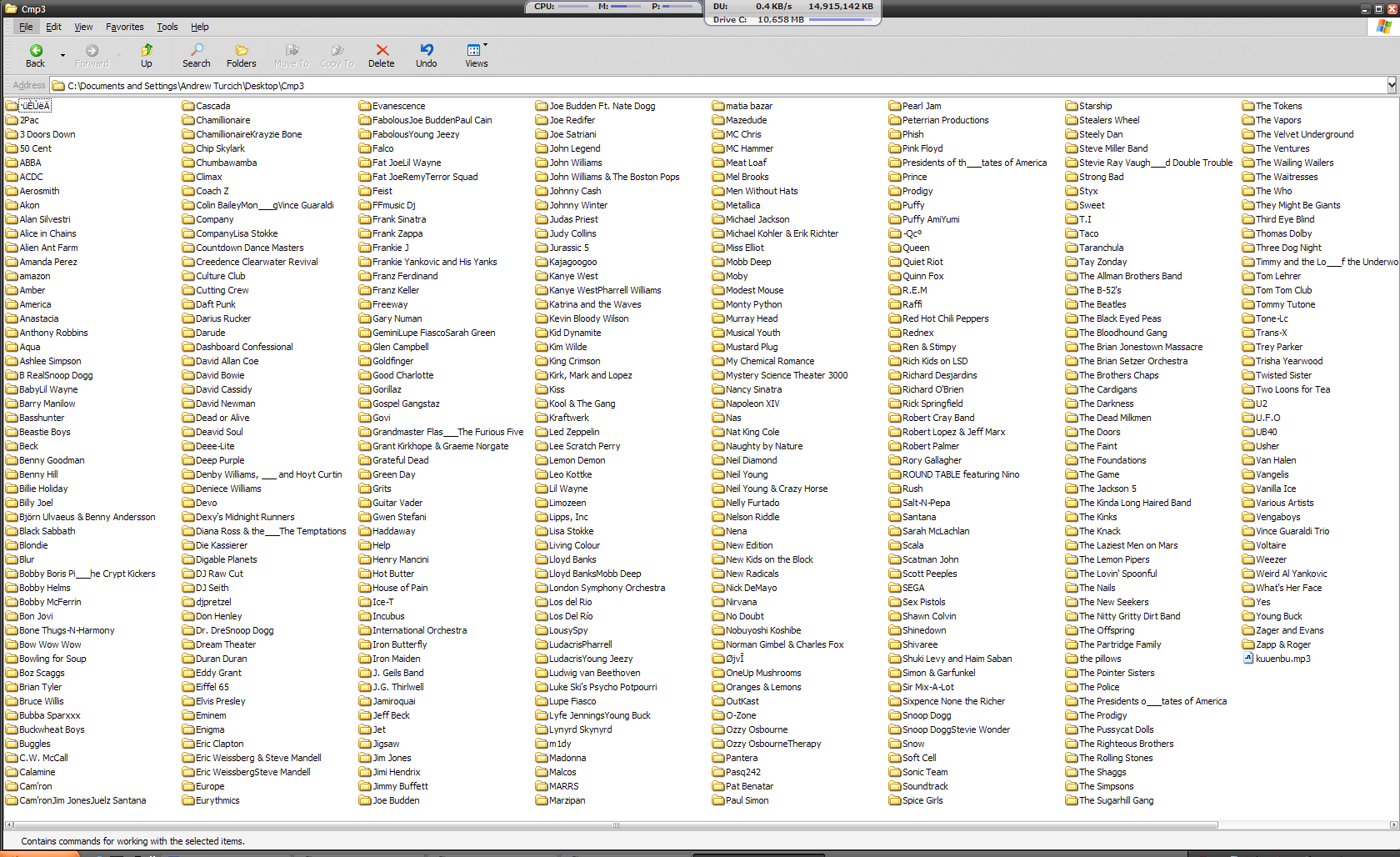The image size is (1400, 857).
Task: Undo the last action
Action: [x=427, y=56]
